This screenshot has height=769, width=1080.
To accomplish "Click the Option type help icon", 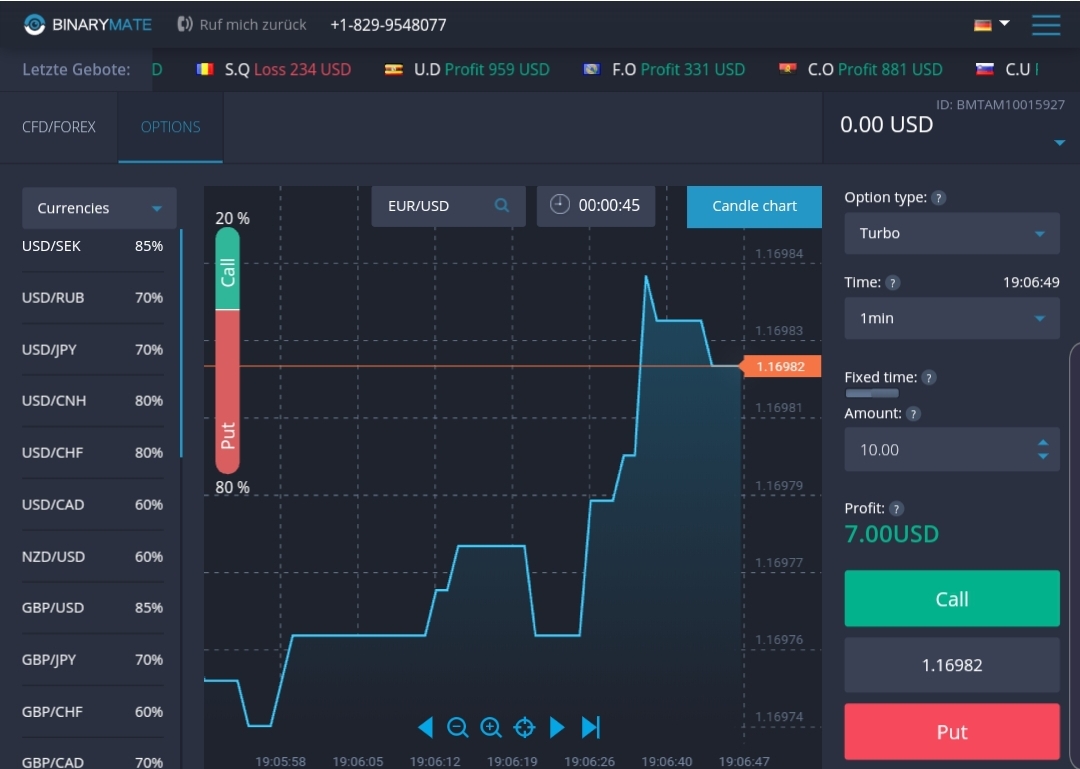I will [x=938, y=198].
